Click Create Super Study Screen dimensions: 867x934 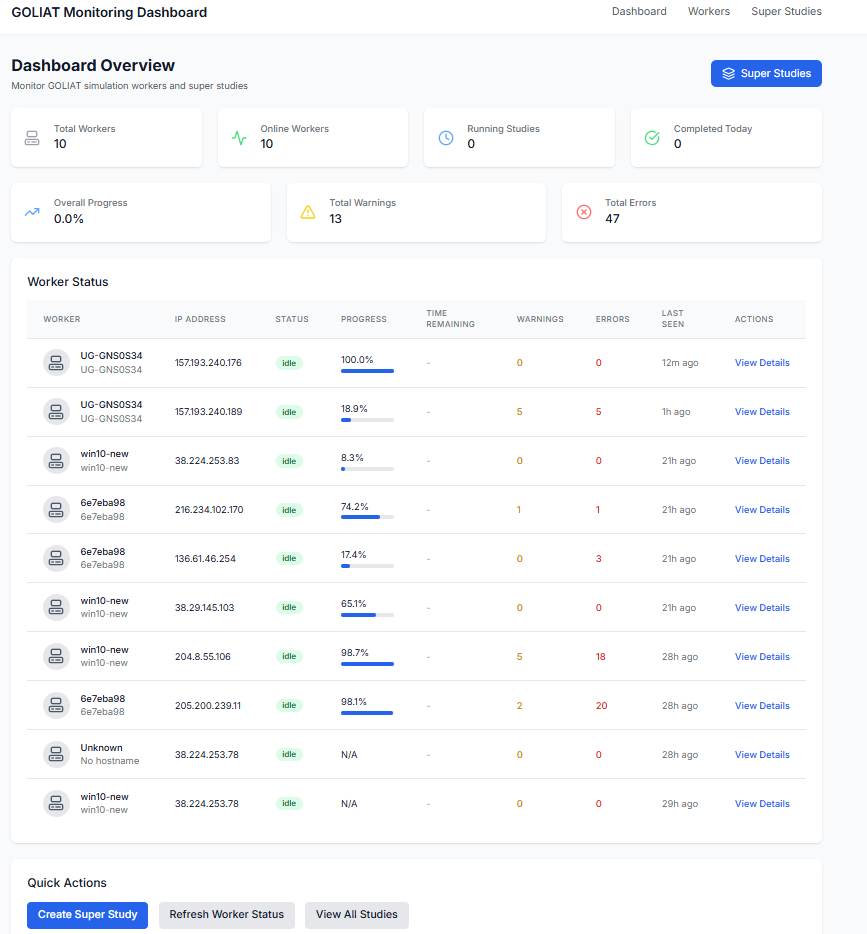pyautogui.click(x=87, y=915)
